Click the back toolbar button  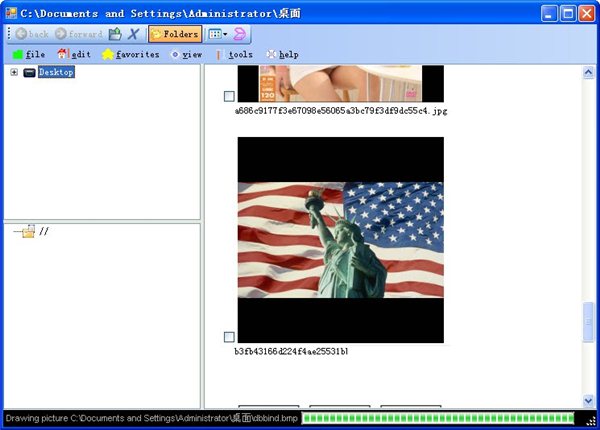[x=32, y=34]
